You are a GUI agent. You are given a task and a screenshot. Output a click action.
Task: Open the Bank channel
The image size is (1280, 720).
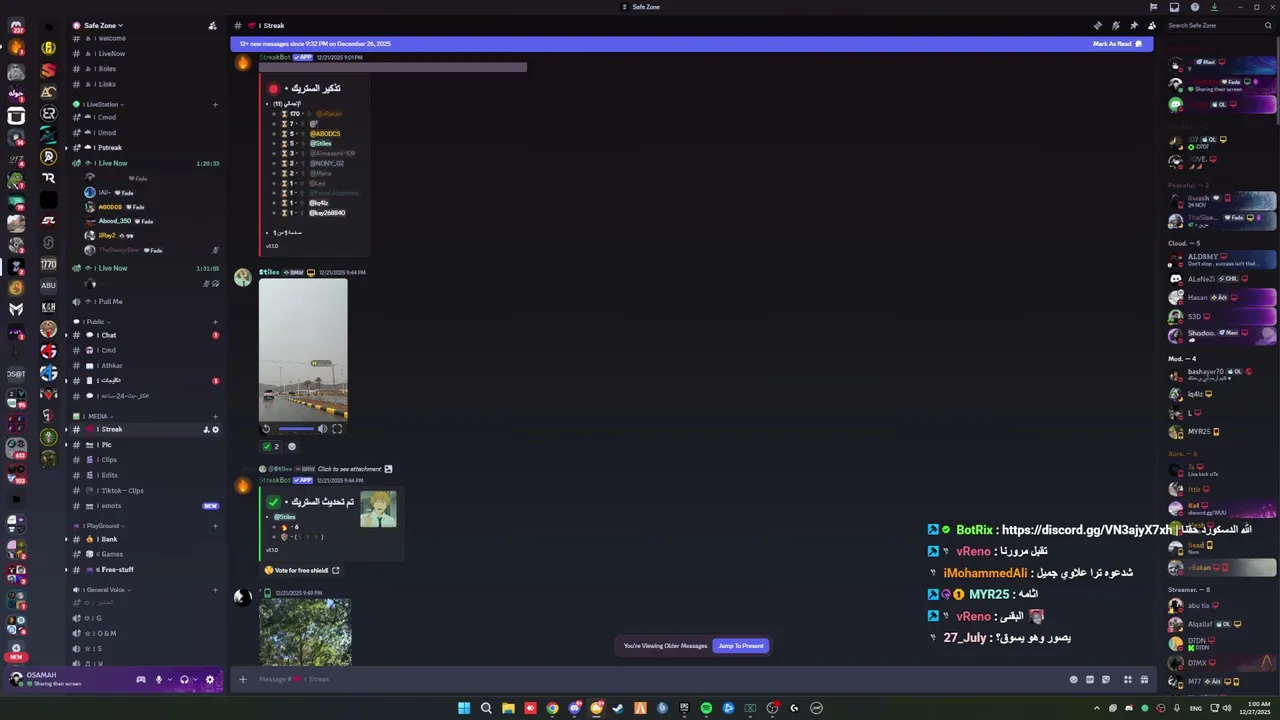[145, 539]
